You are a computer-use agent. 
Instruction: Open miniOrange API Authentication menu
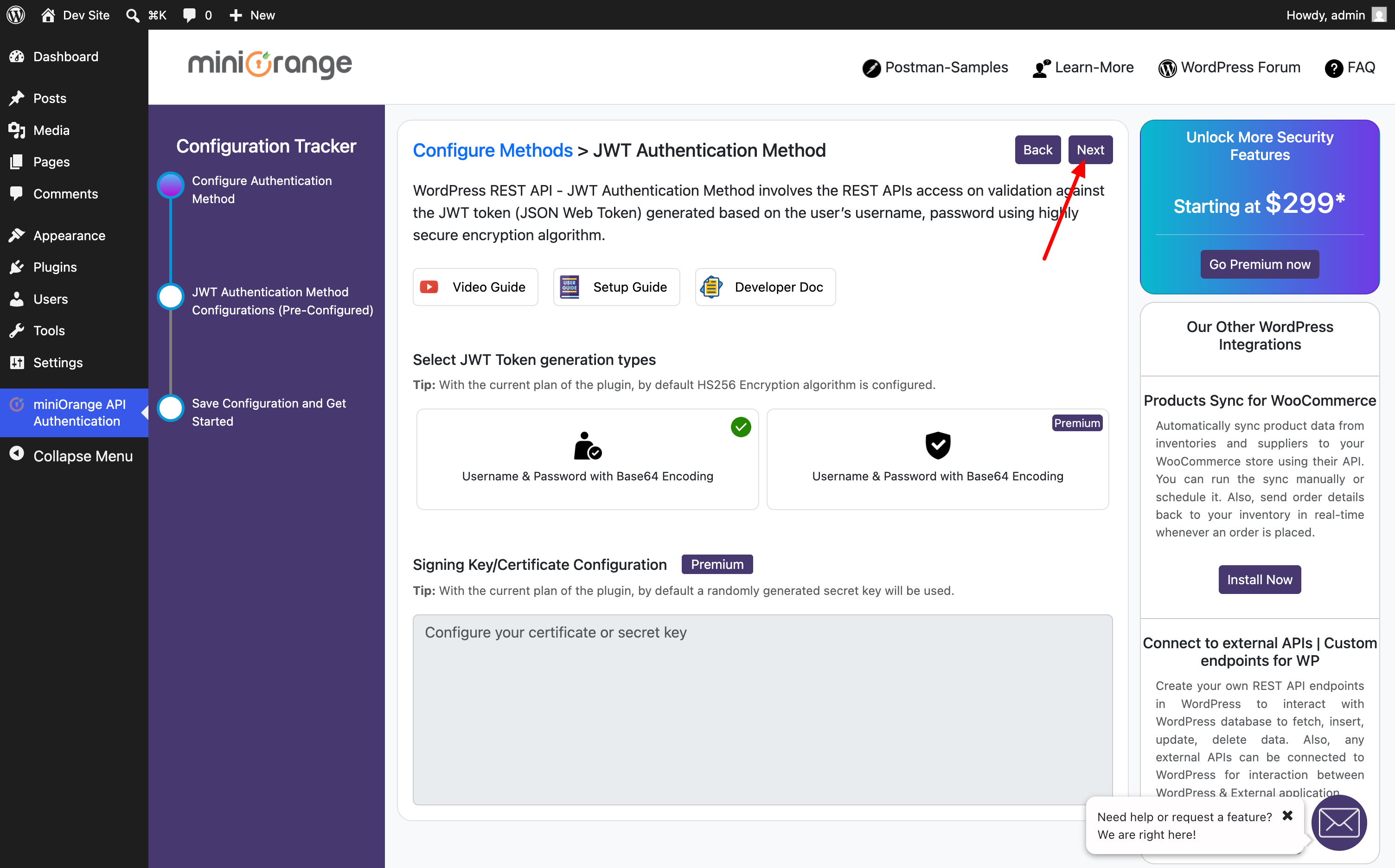click(x=74, y=413)
